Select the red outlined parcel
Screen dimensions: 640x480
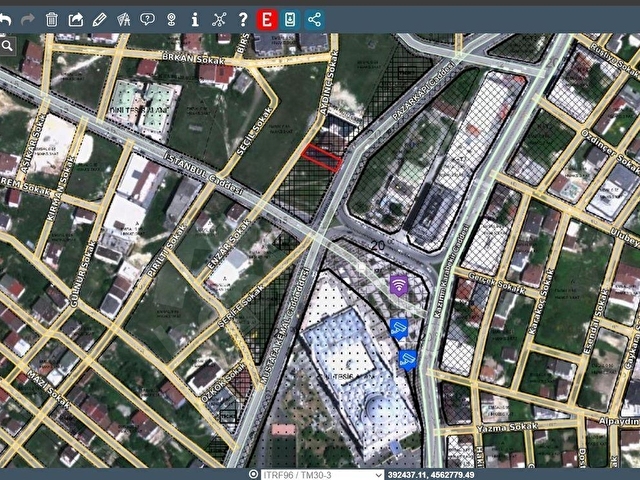pyautogui.click(x=322, y=158)
